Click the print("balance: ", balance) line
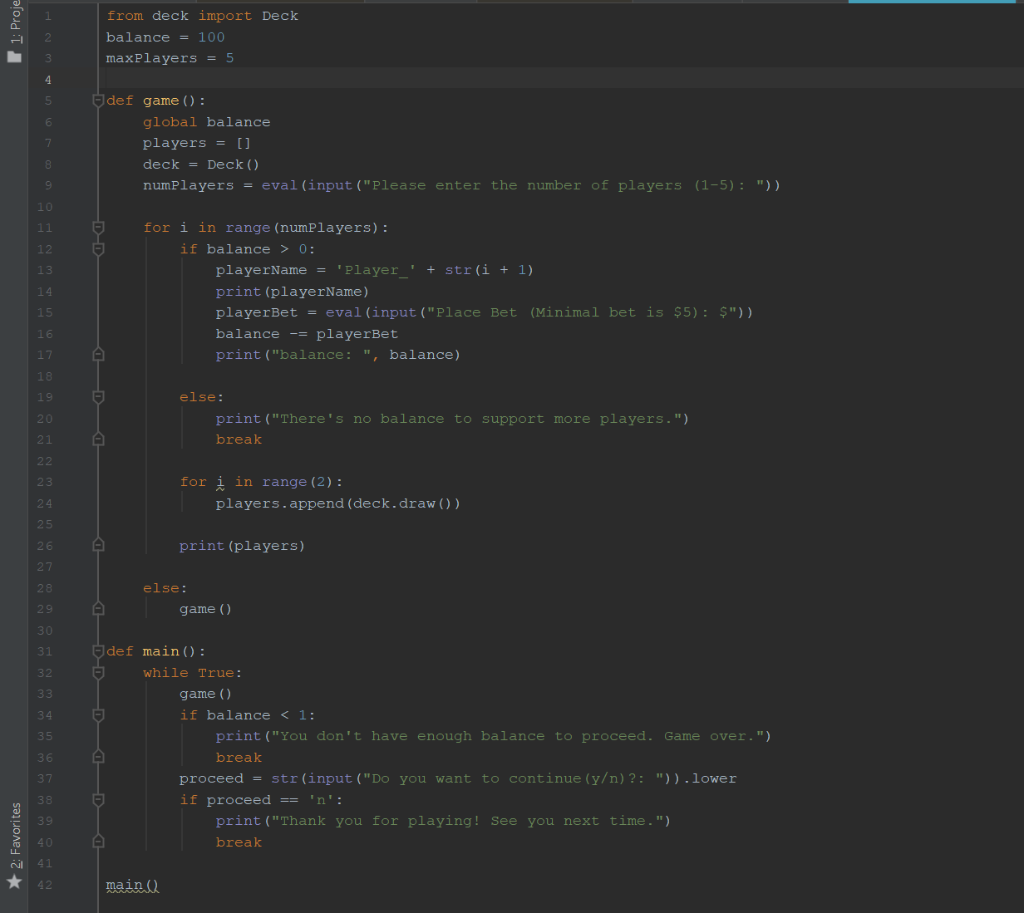Viewport: 1024px width, 913px height. click(x=338, y=355)
